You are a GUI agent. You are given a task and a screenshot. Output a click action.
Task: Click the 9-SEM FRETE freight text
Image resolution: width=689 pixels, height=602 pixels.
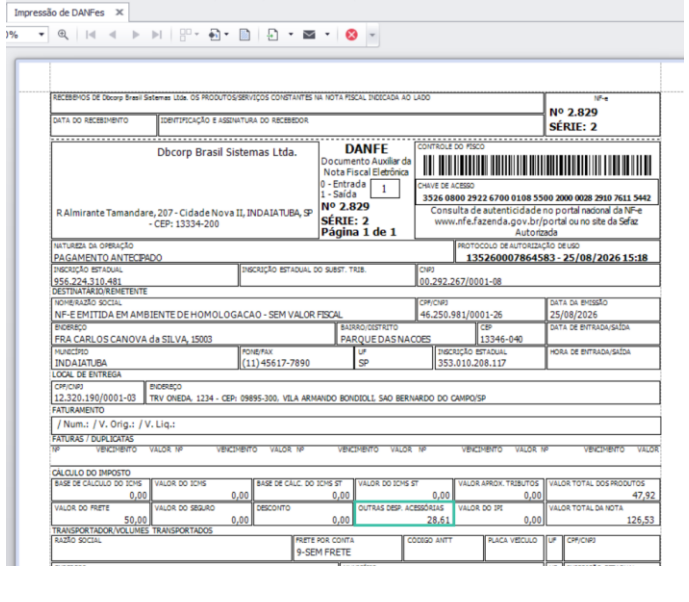324,552
